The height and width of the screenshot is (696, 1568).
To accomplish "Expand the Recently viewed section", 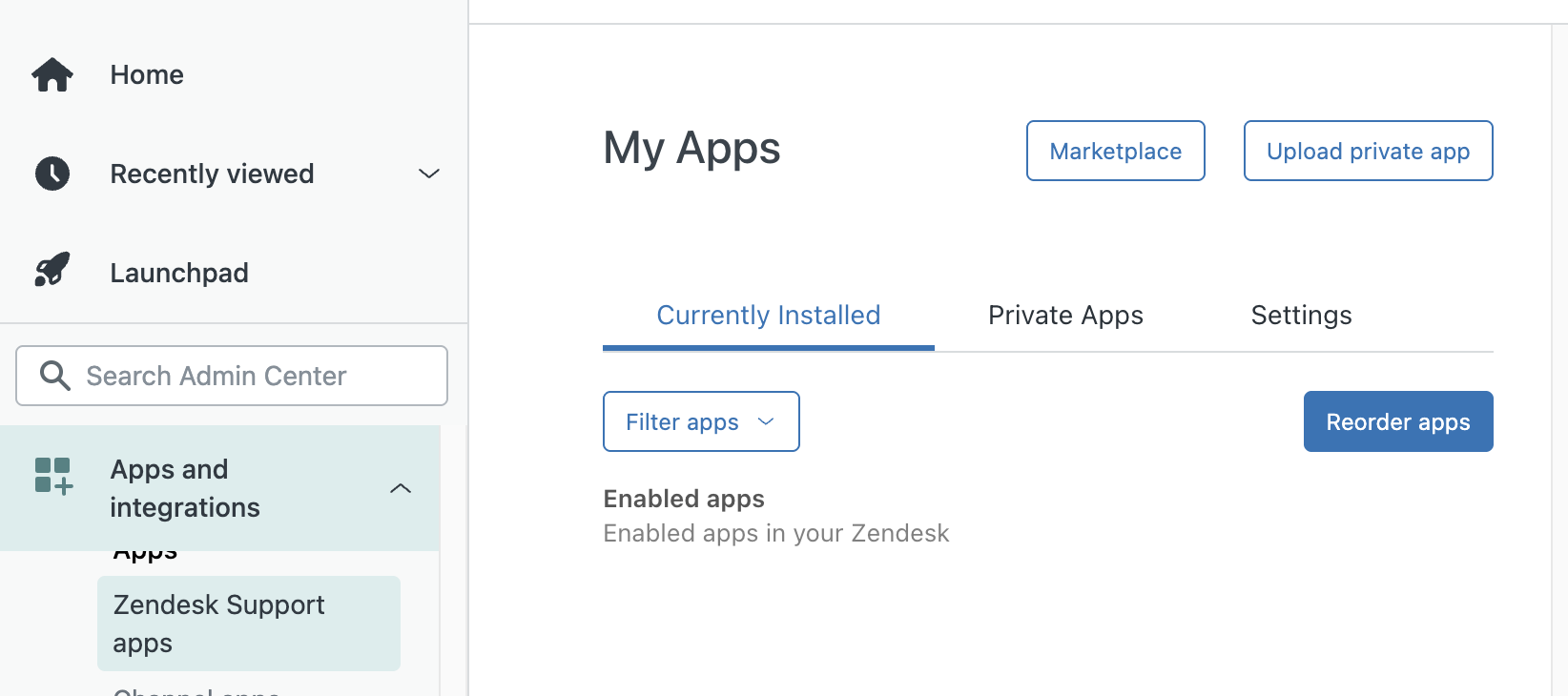I will [429, 174].
